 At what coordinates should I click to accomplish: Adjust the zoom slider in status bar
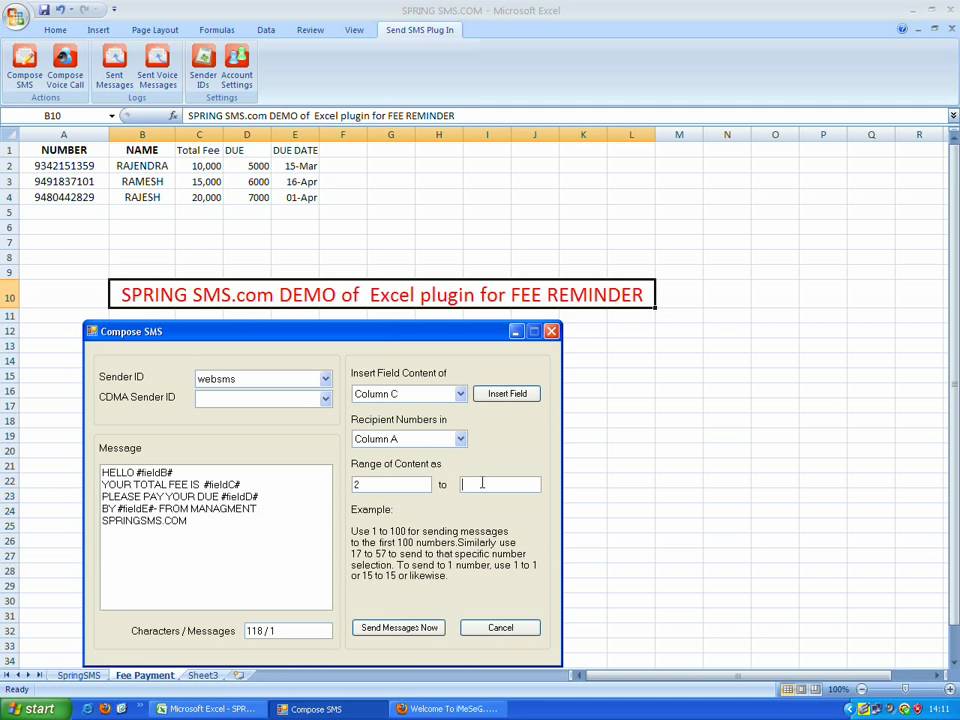click(x=906, y=689)
